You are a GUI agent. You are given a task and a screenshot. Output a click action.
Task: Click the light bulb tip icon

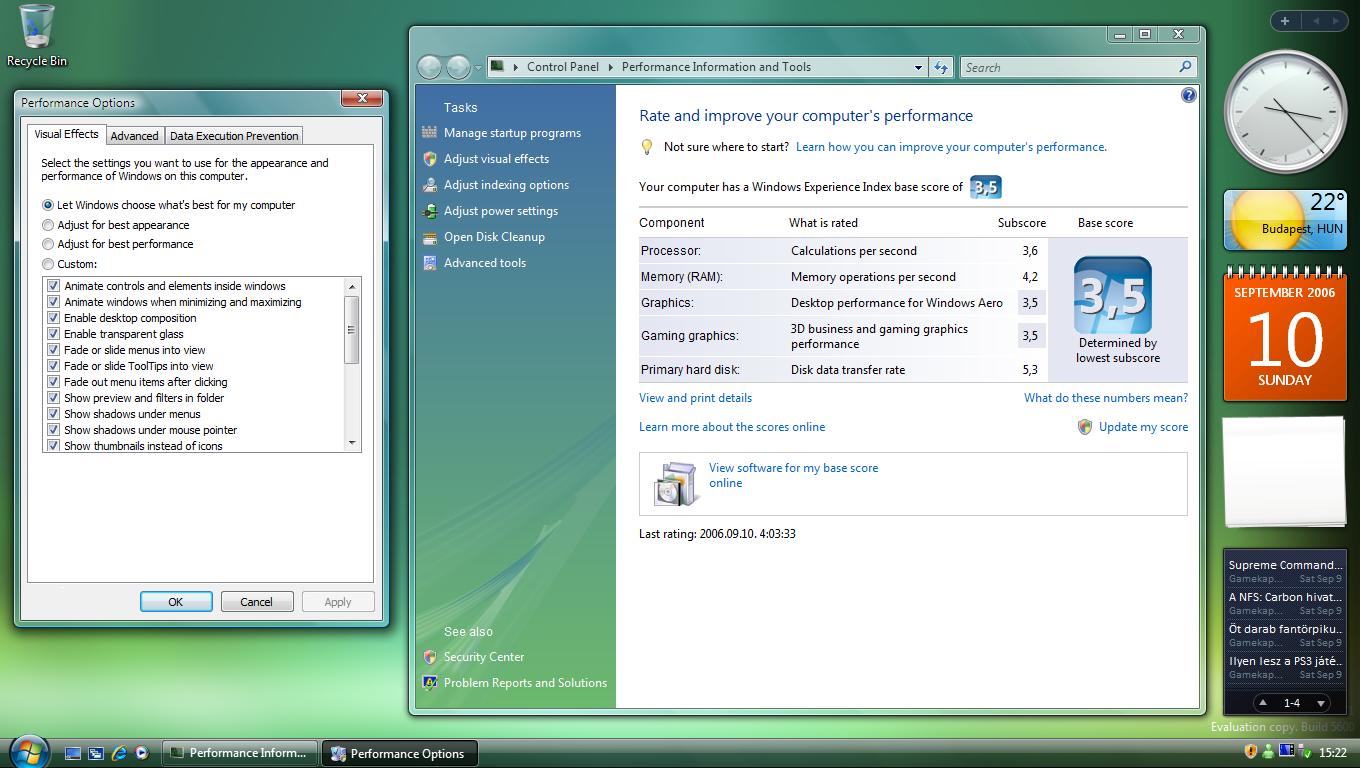647,147
